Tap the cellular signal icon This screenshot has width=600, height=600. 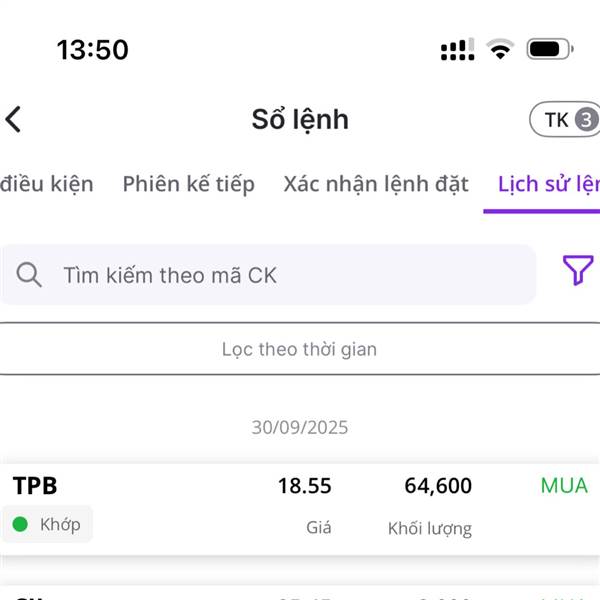coord(458,49)
